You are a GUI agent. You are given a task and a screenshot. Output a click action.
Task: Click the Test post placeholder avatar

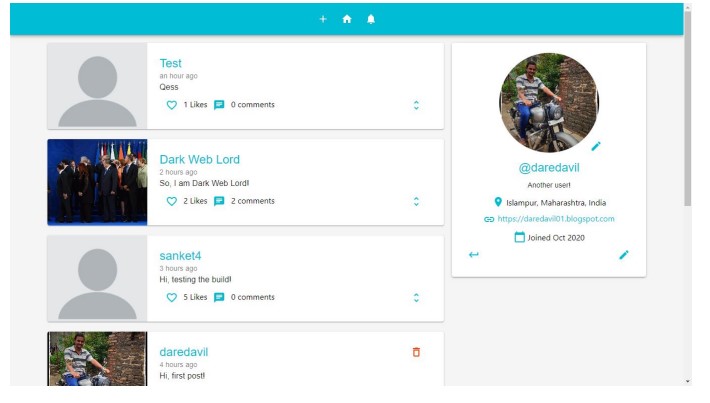97,86
